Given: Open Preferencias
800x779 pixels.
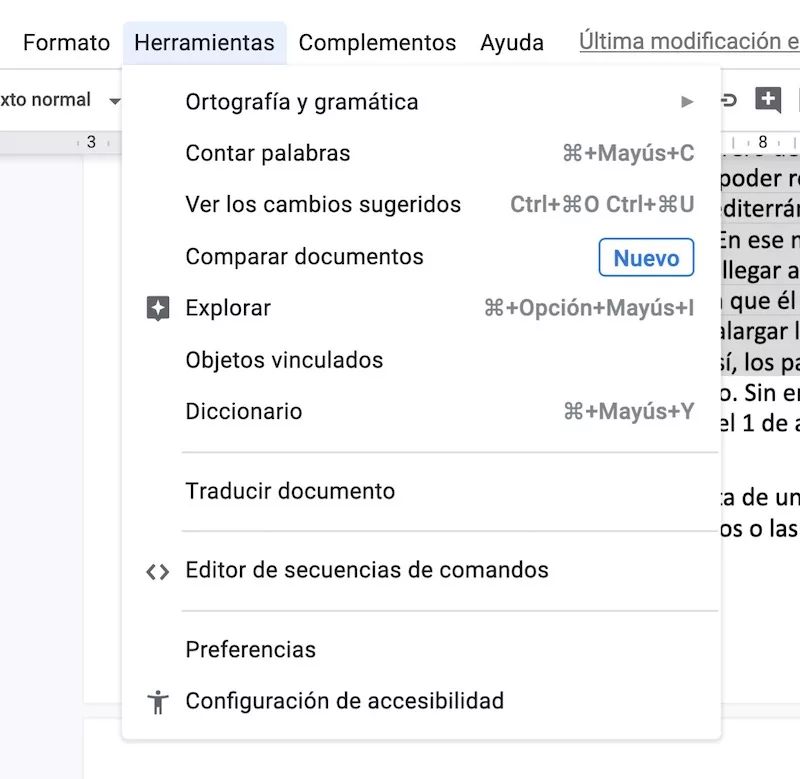Looking at the screenshot, I should coord(250,650).
